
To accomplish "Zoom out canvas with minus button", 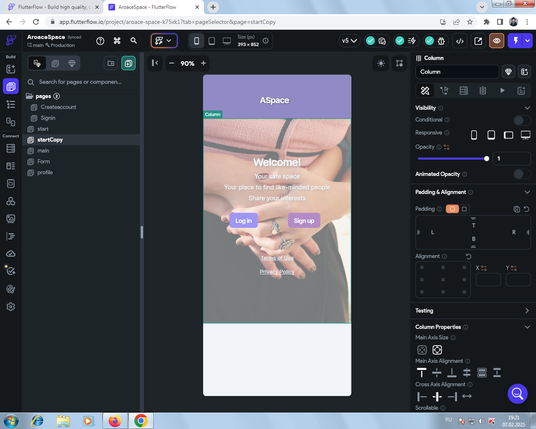I will [172, 63].
